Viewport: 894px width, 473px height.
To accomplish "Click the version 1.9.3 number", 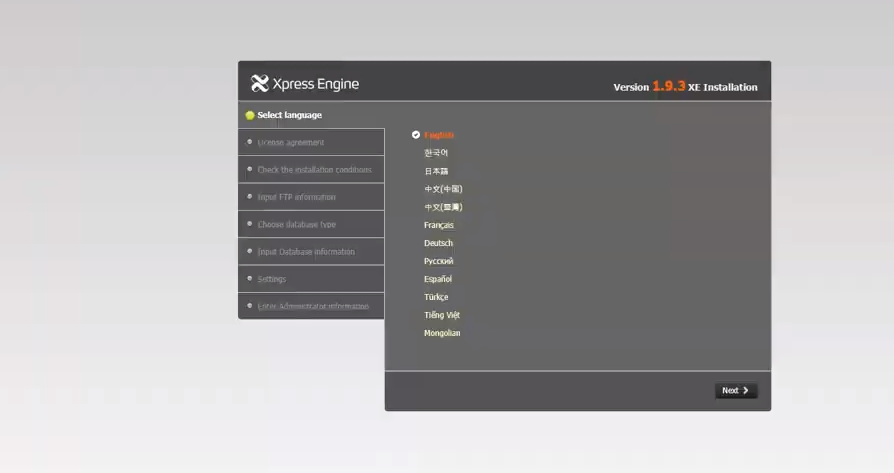I will (669, 86).
